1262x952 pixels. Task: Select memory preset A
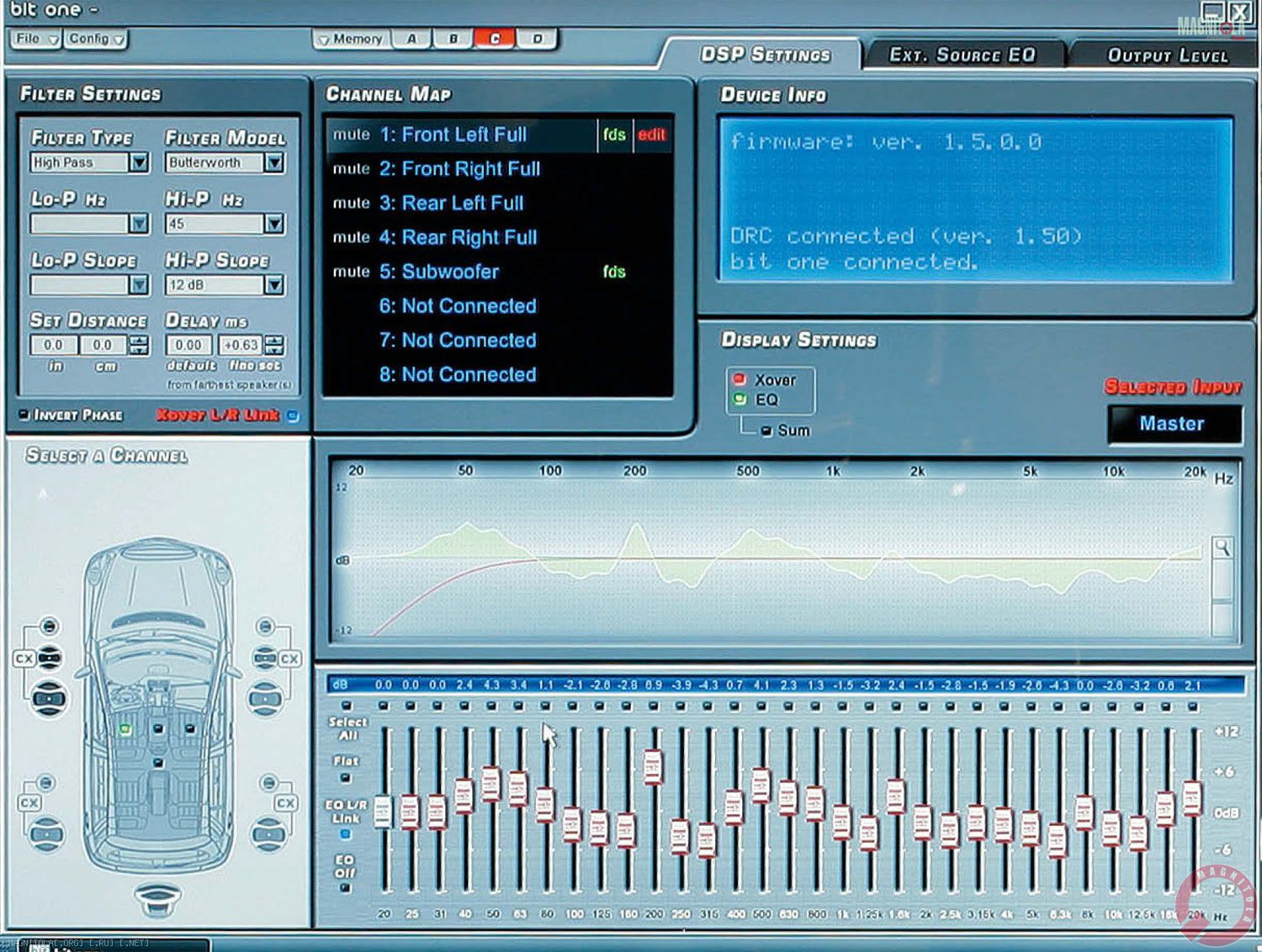411,39
